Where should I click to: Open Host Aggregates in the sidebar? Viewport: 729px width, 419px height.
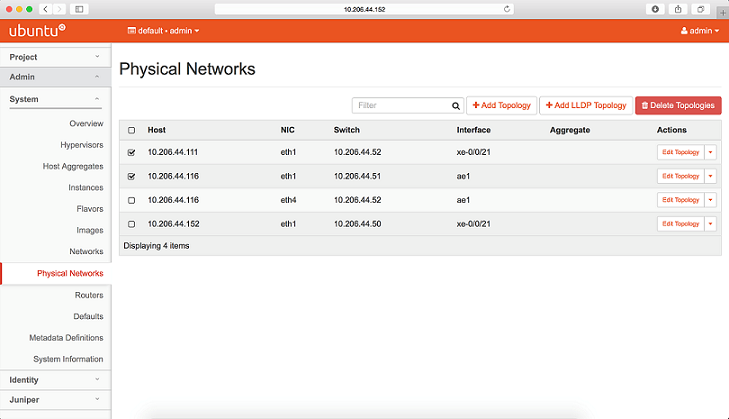pos(73,166)
